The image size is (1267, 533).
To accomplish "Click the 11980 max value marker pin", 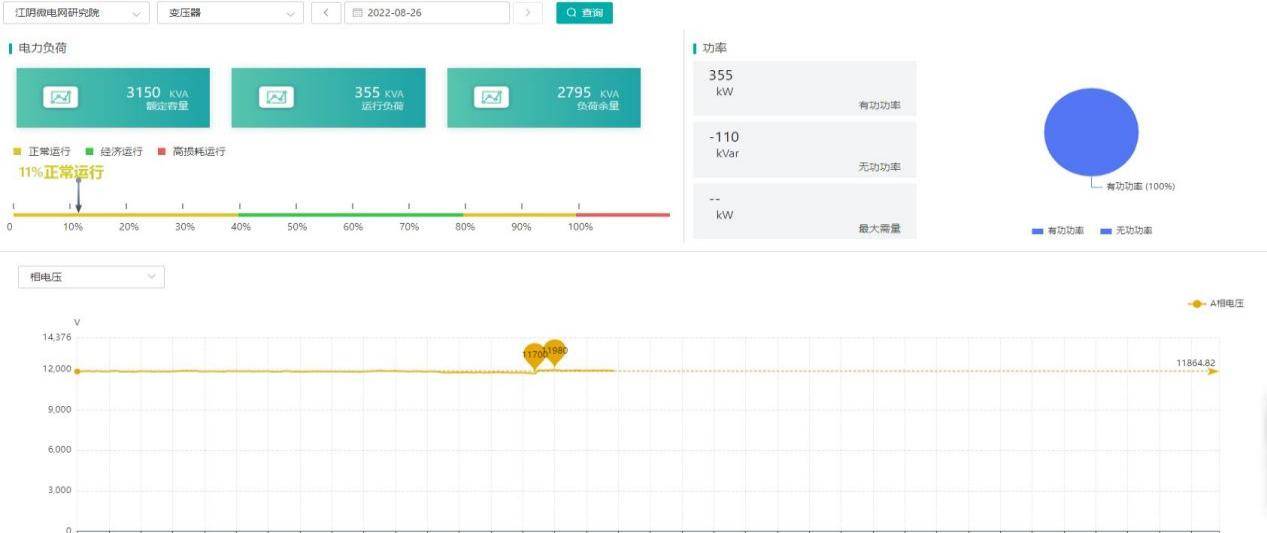I will [x=555, y=352].
